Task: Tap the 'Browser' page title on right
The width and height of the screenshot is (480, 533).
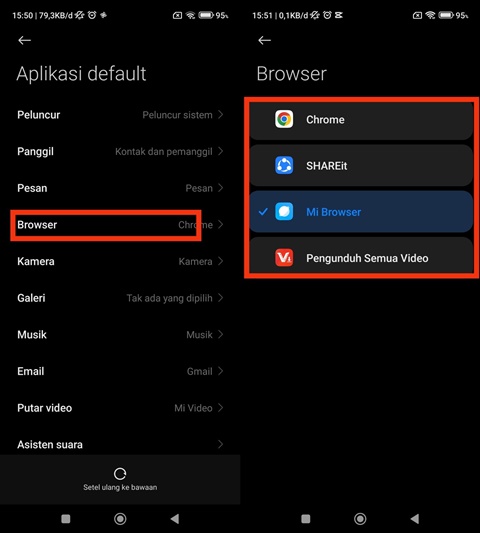Action: tap(291, 74)
